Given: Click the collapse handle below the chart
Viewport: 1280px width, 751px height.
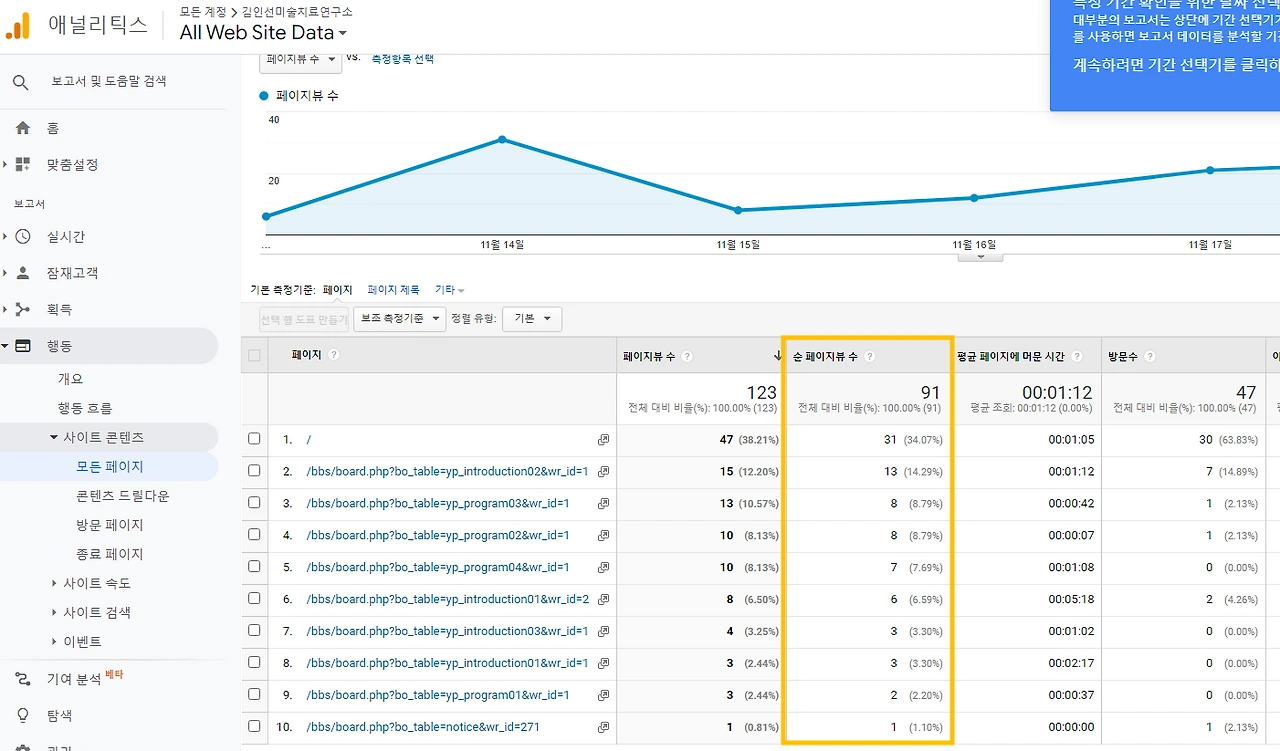Looking at the screenshot, I should click(x=980, y=257).
